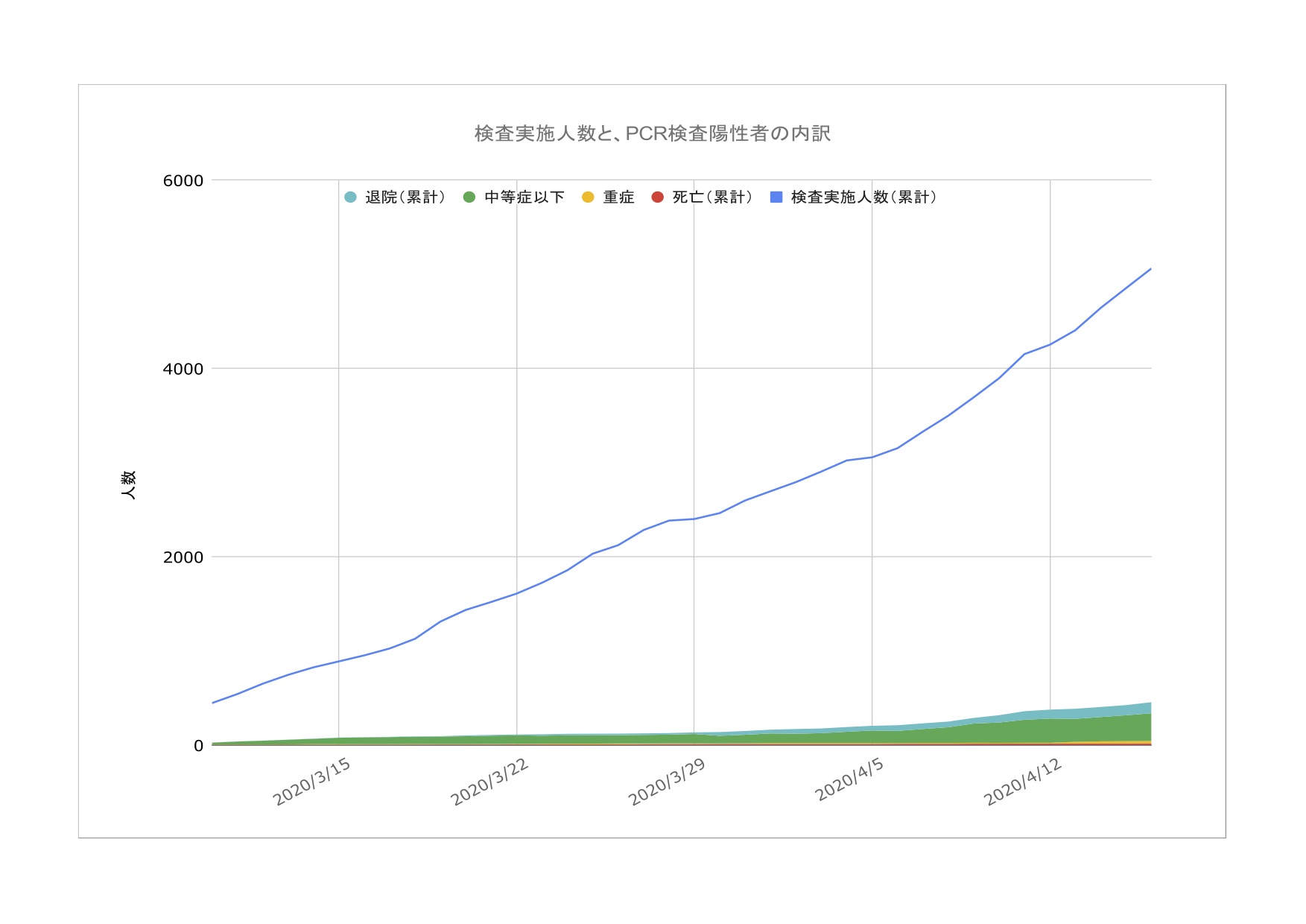Select the 検査実施人数(累計) legend text
The height and width of the screenshot is (924, 1306).
pos(863,197)
